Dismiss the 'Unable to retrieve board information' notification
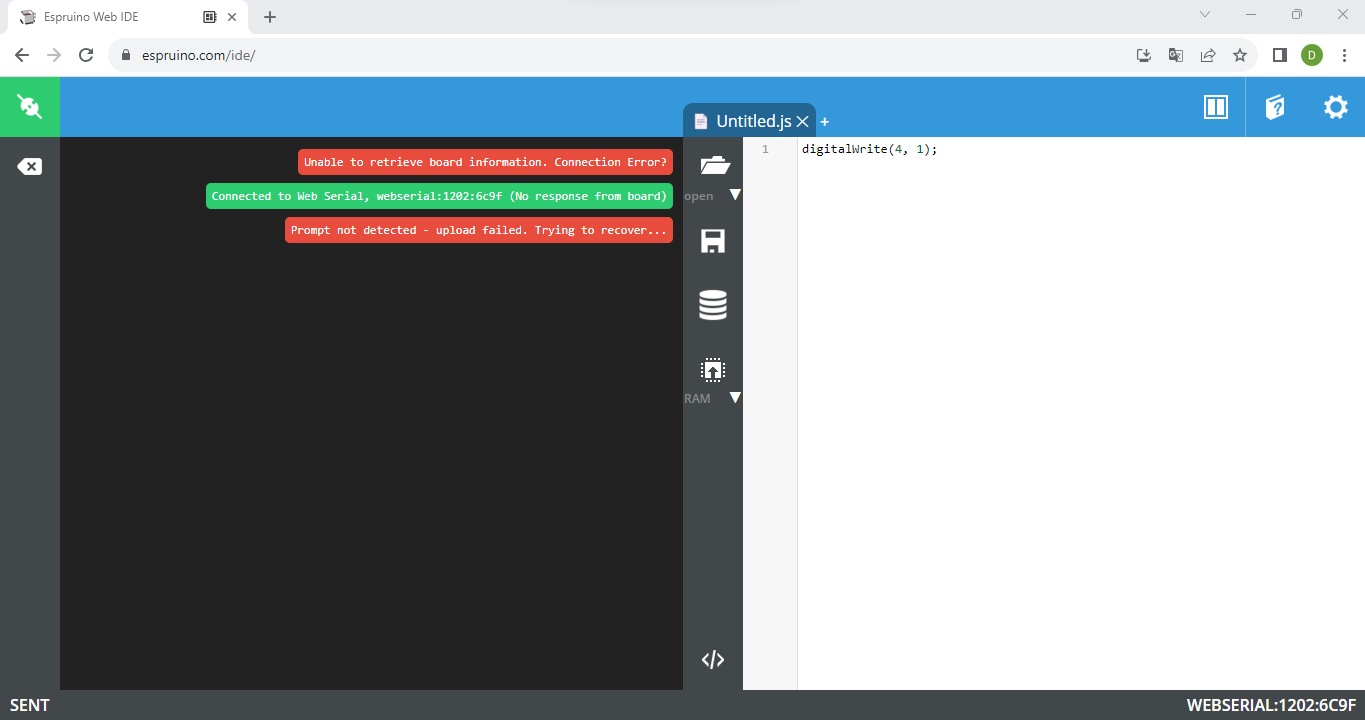The width and height of the screenshot is (1365, 720). tap(485, 162)
